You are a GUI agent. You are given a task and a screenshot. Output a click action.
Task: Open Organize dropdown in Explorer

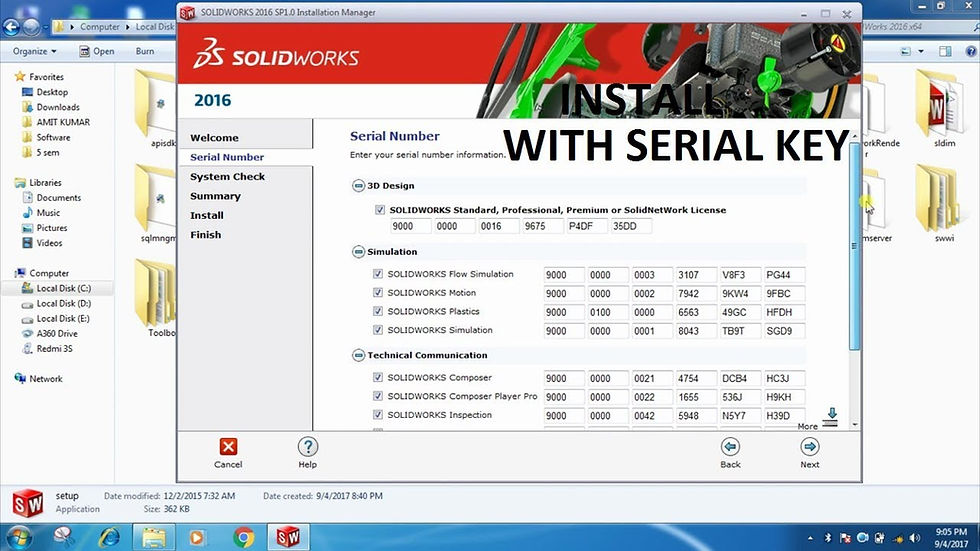(34, 51)
